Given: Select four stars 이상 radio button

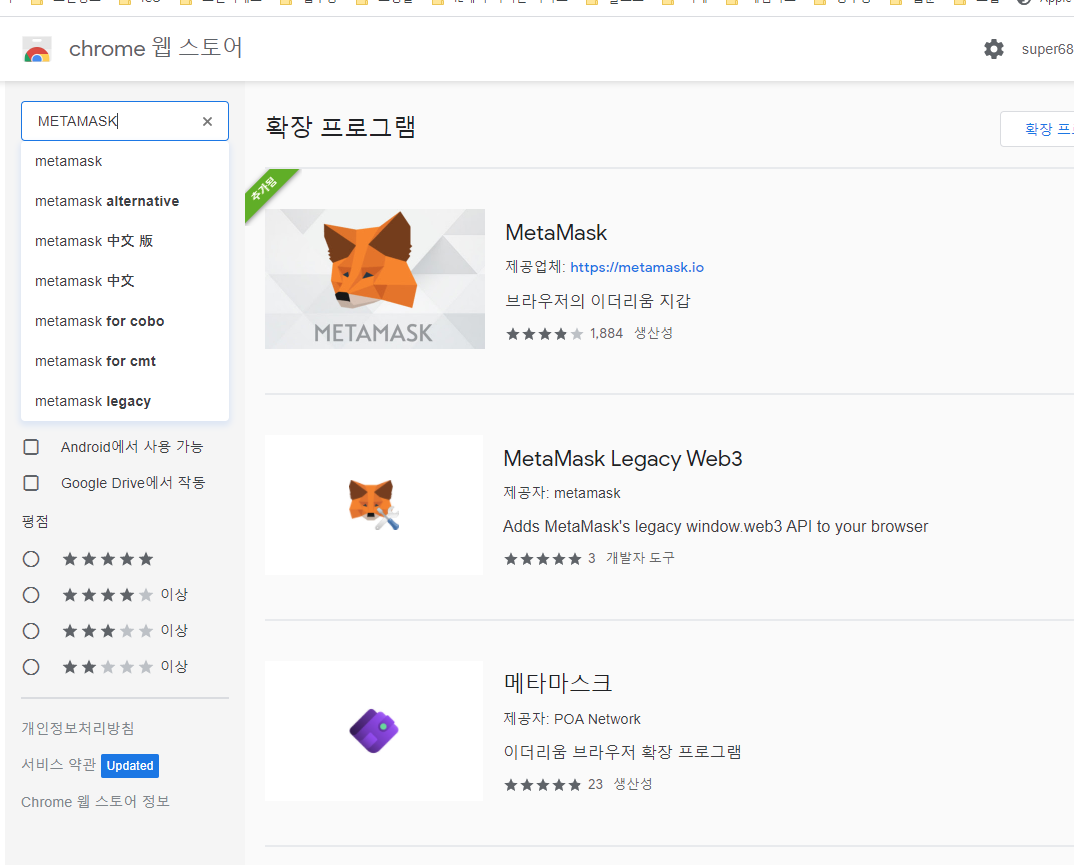Looking at the screenshot, I should click(31, 594).
